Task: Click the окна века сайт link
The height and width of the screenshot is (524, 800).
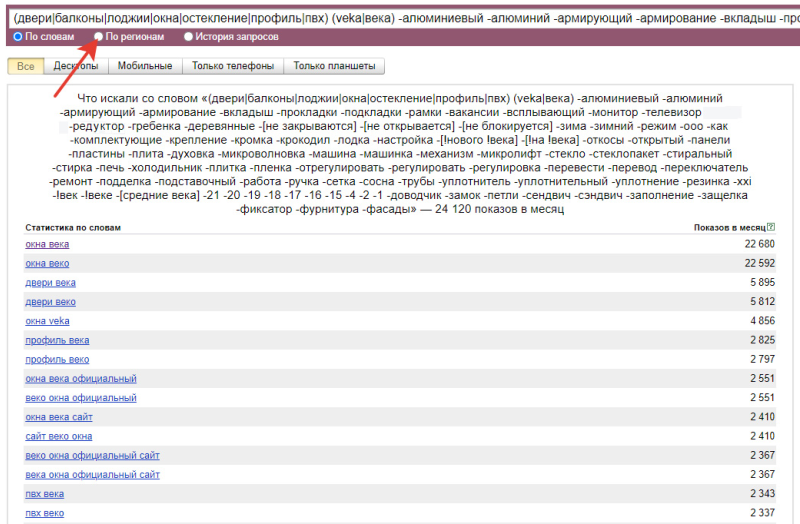Action: point(58,417)
